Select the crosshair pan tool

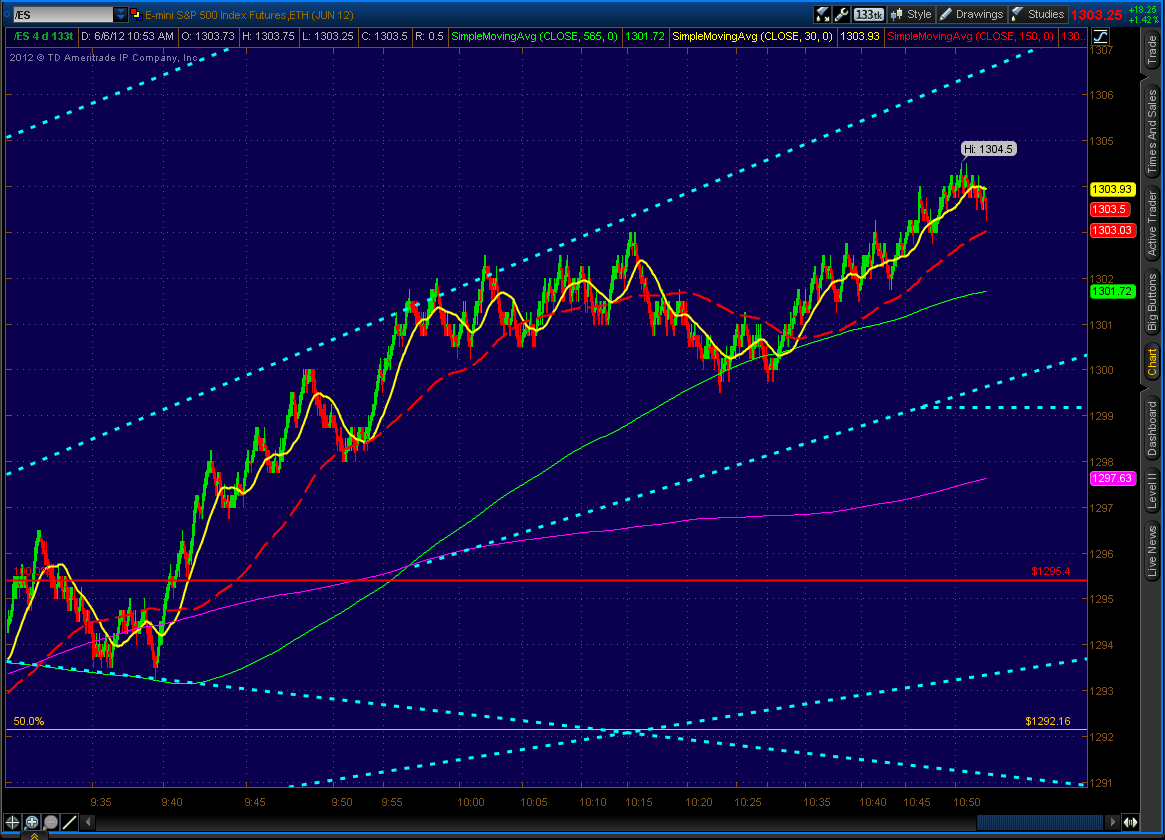(x=13, y=822)
